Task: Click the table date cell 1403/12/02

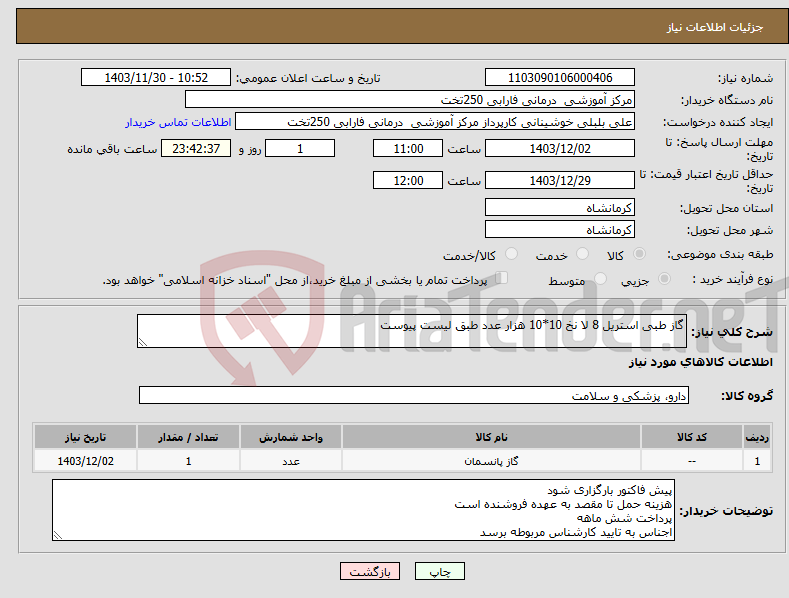Action: (86, 461)
